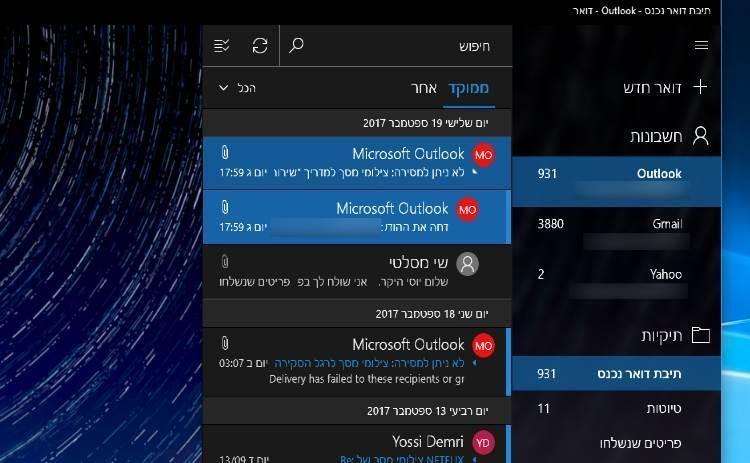Click MO avatar of first 17:59 message
Viewport: 750px width, 463px height.
pyautogui.click(x=483, y=155)
